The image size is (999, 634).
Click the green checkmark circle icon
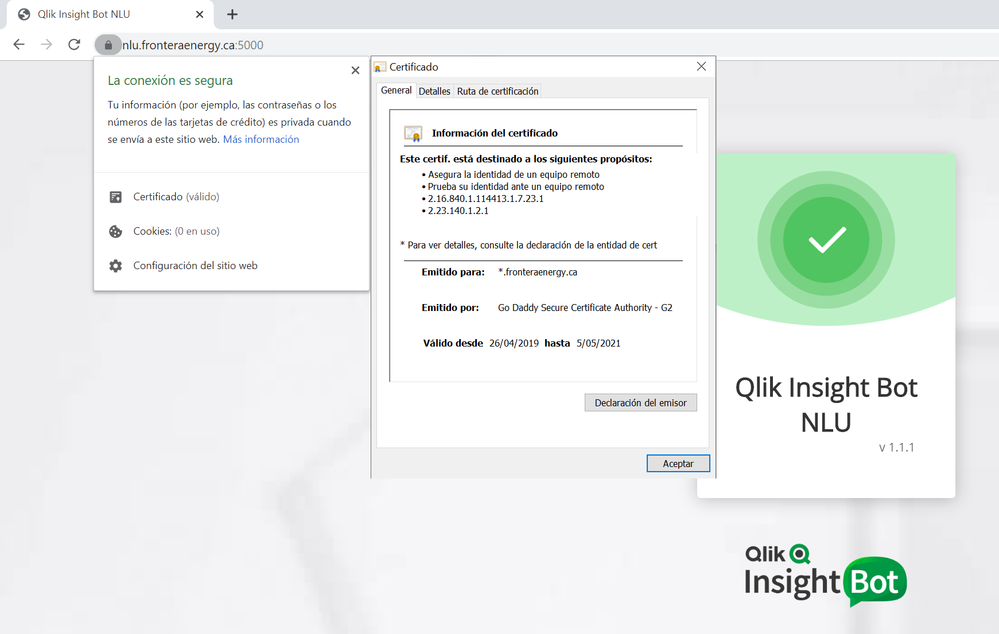click(826, 240)
